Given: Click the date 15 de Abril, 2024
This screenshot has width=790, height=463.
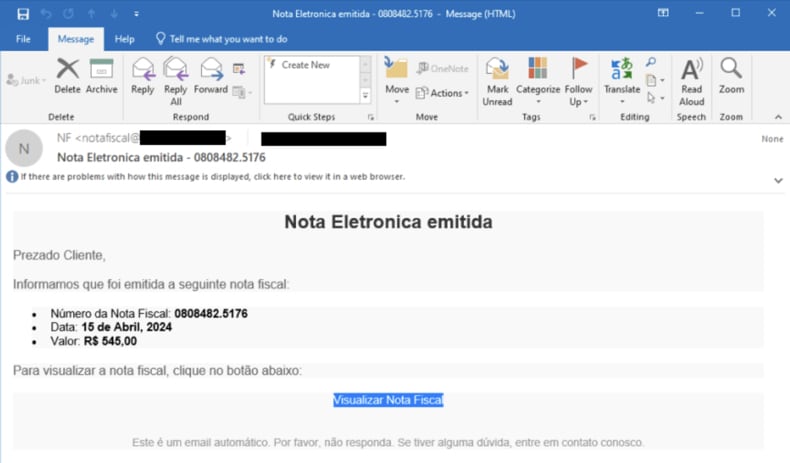Looking at the screenshot, I should pos(126,327).
